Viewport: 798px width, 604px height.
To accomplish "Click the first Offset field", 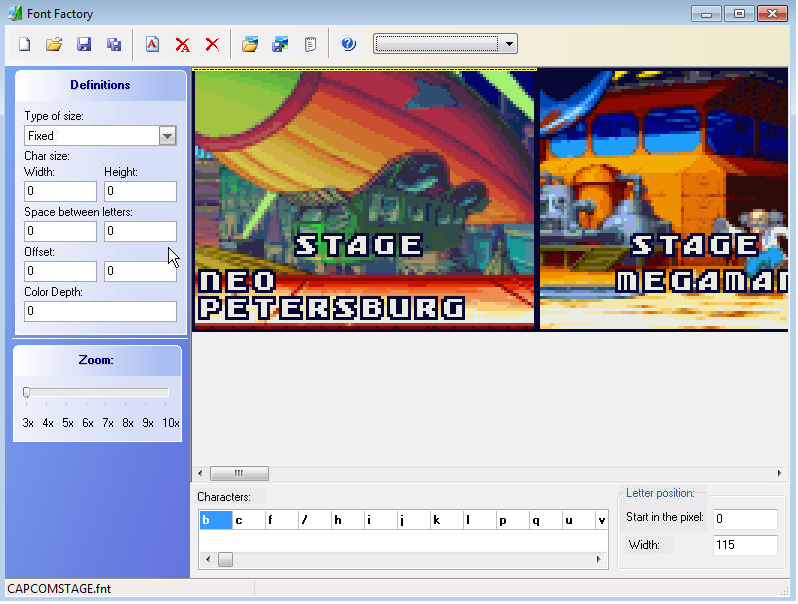I will point(60,271).
